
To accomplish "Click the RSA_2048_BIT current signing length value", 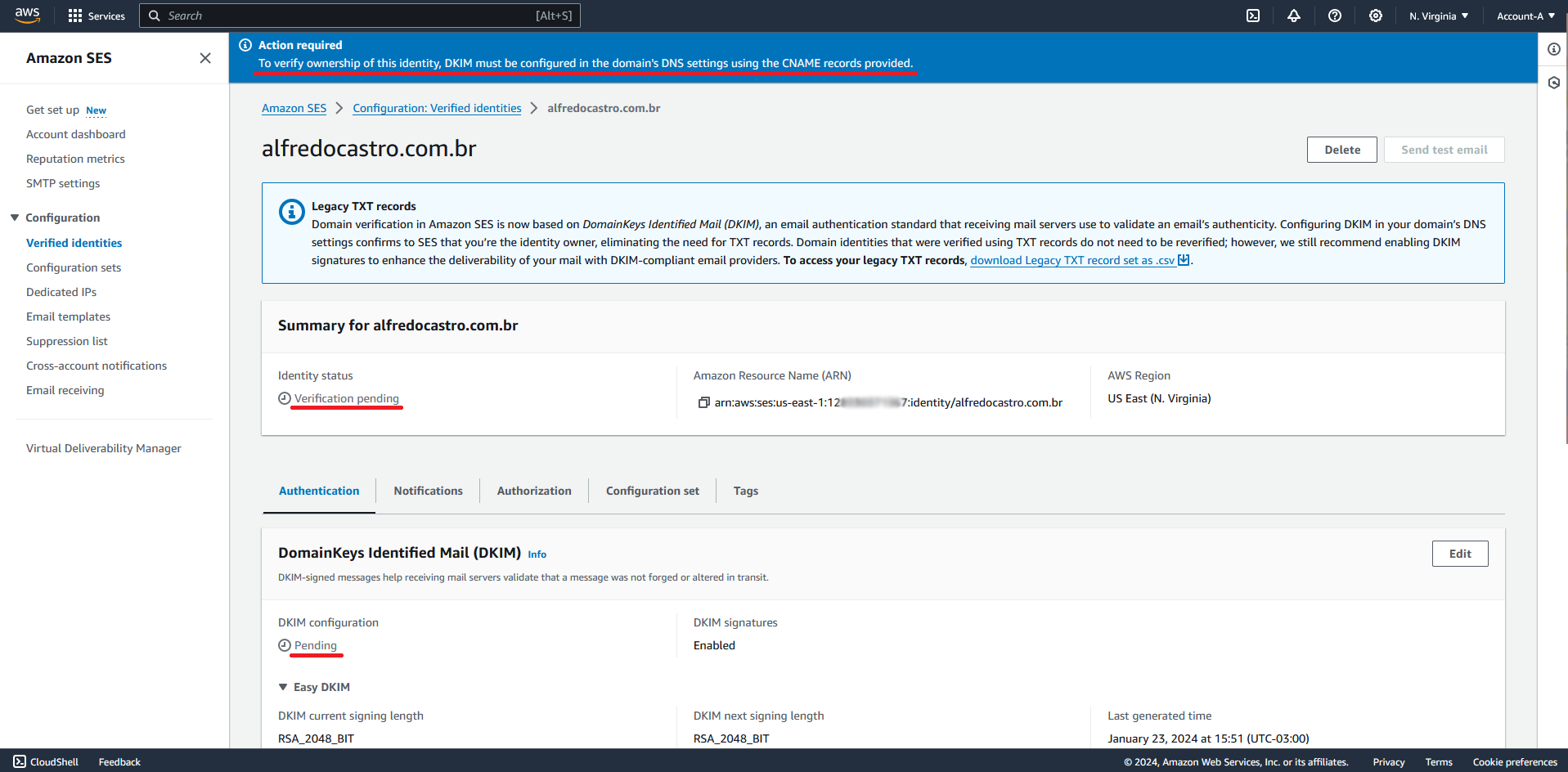I will pos(316,738).
